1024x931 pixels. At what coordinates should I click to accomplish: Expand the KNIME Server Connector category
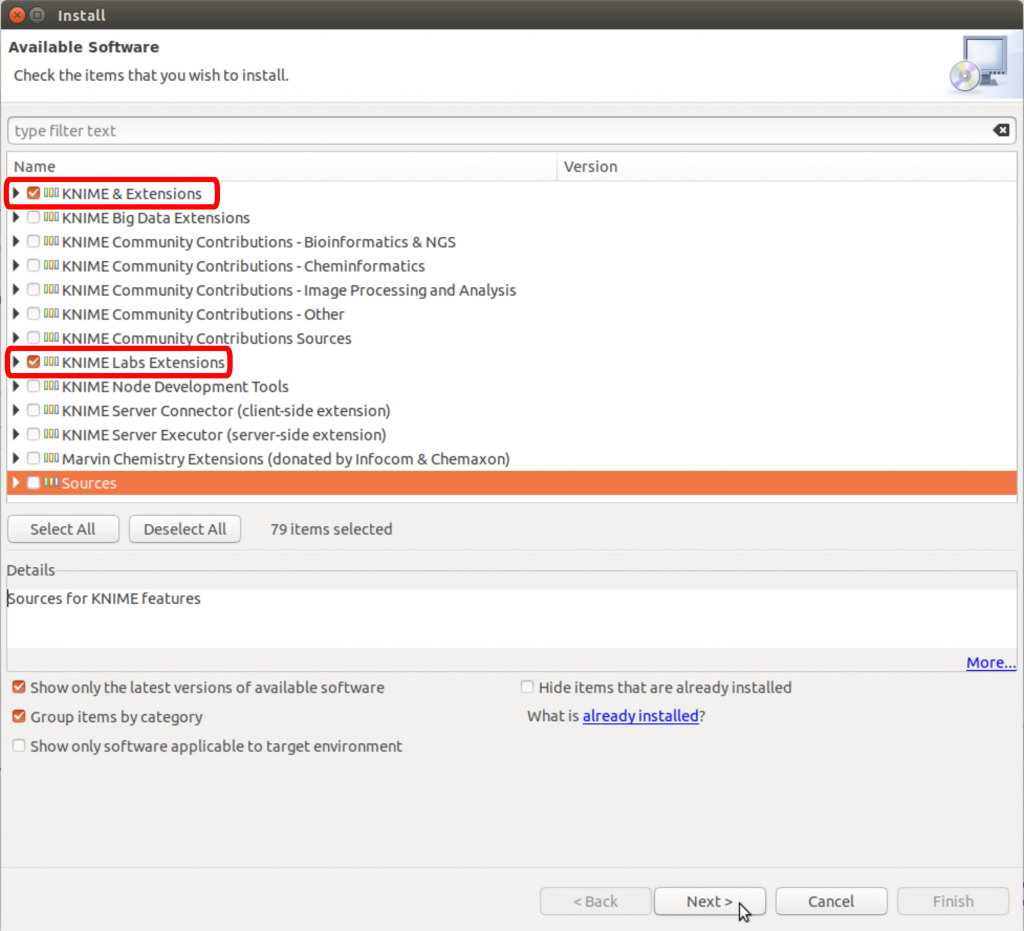16,411
